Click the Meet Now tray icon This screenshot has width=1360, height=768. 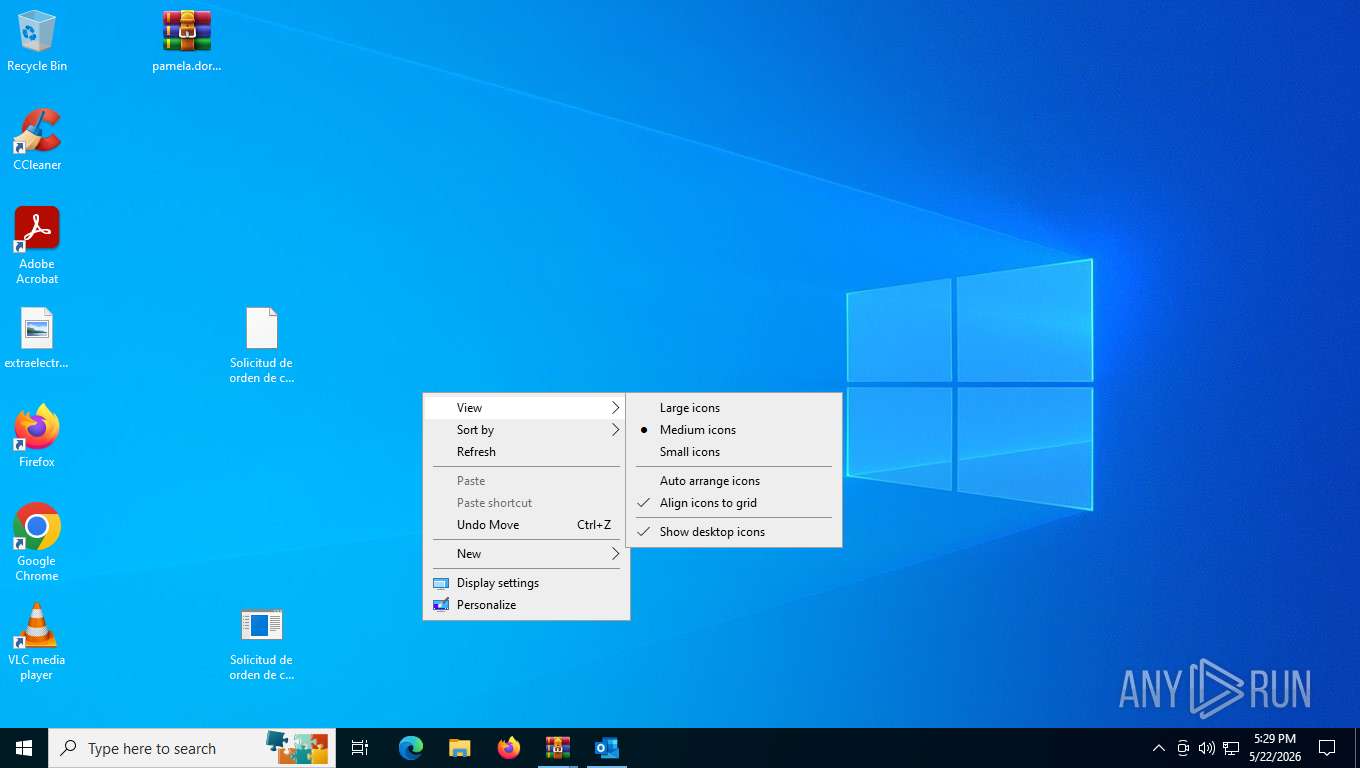point(1183,748)
